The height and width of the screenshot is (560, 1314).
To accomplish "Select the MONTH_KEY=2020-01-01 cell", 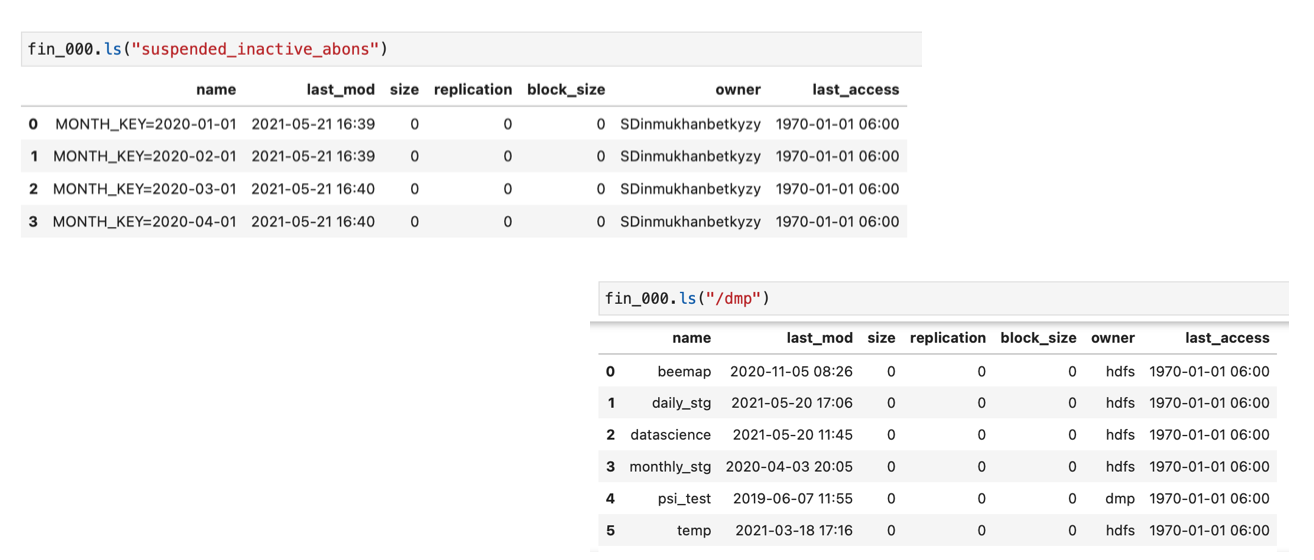I will [x=146, y=124].
